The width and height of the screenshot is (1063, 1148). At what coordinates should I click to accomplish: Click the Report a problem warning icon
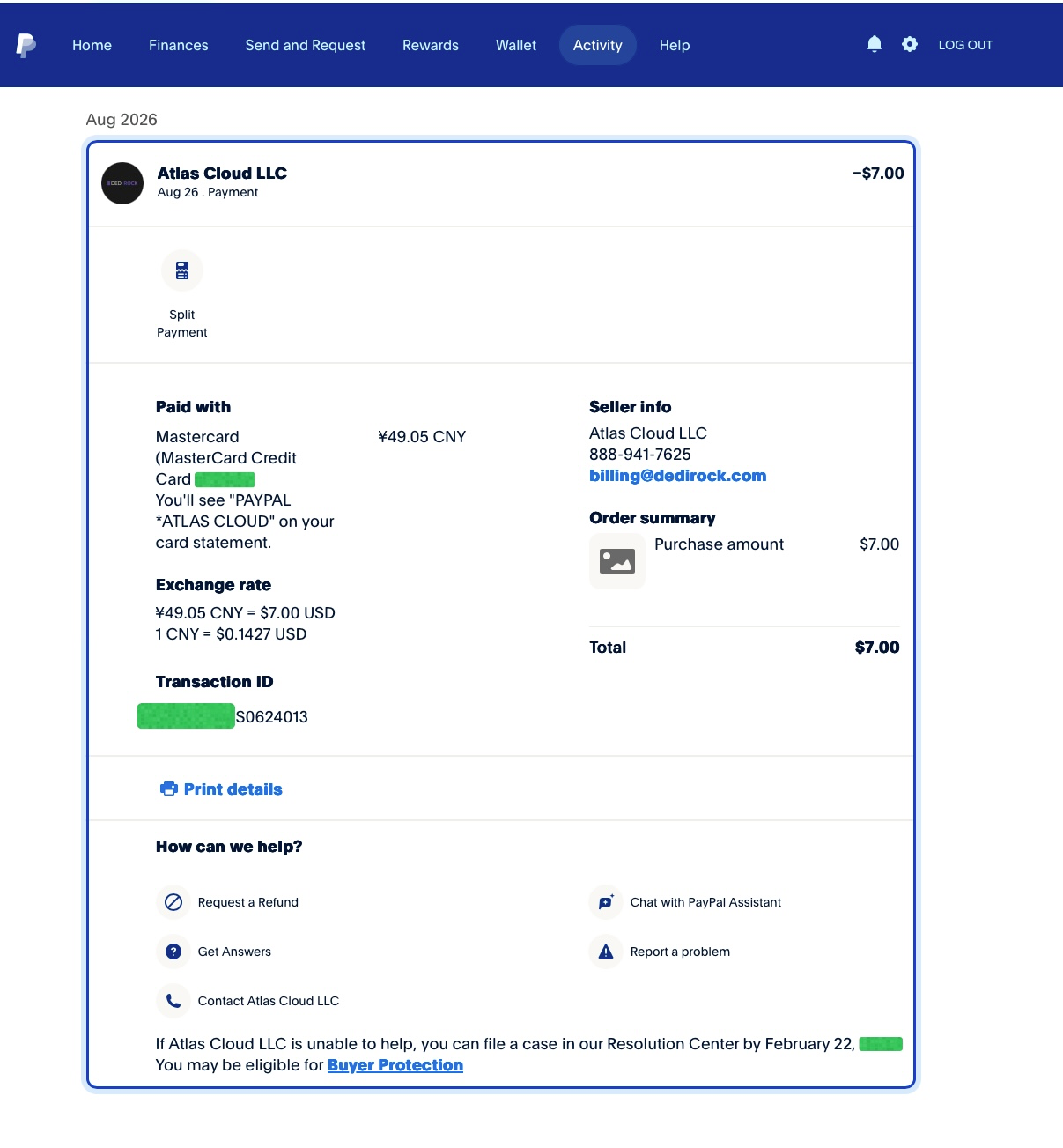click(x=606, y=952)
